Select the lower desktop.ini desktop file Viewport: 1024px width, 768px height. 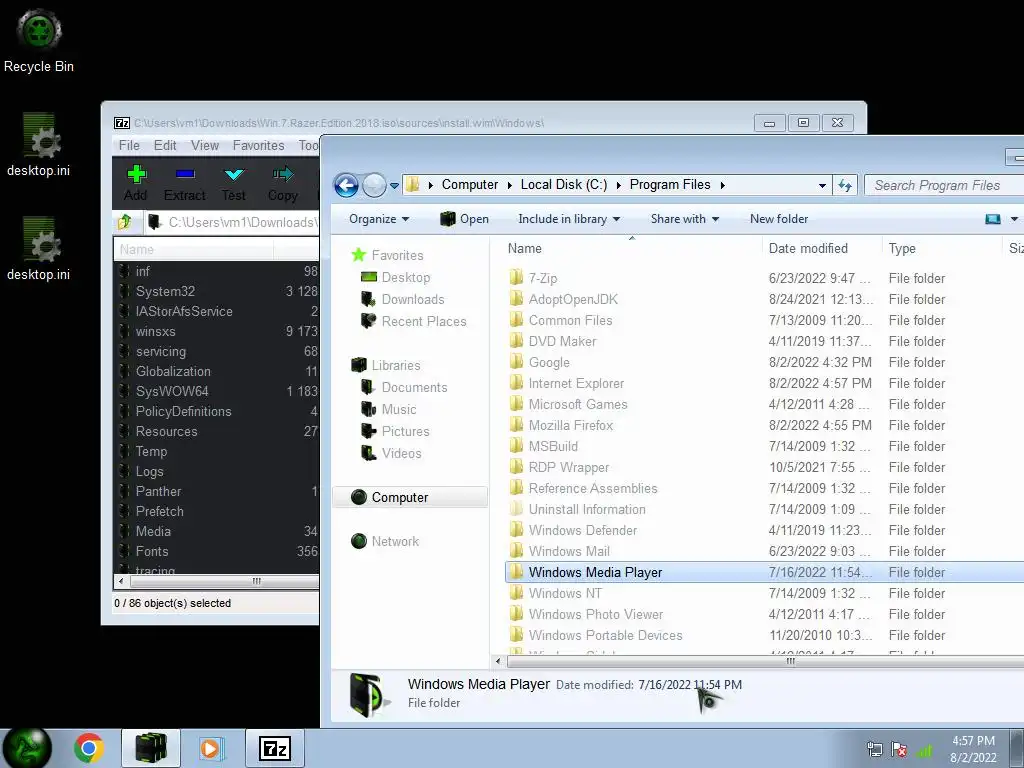pos(39,249)
